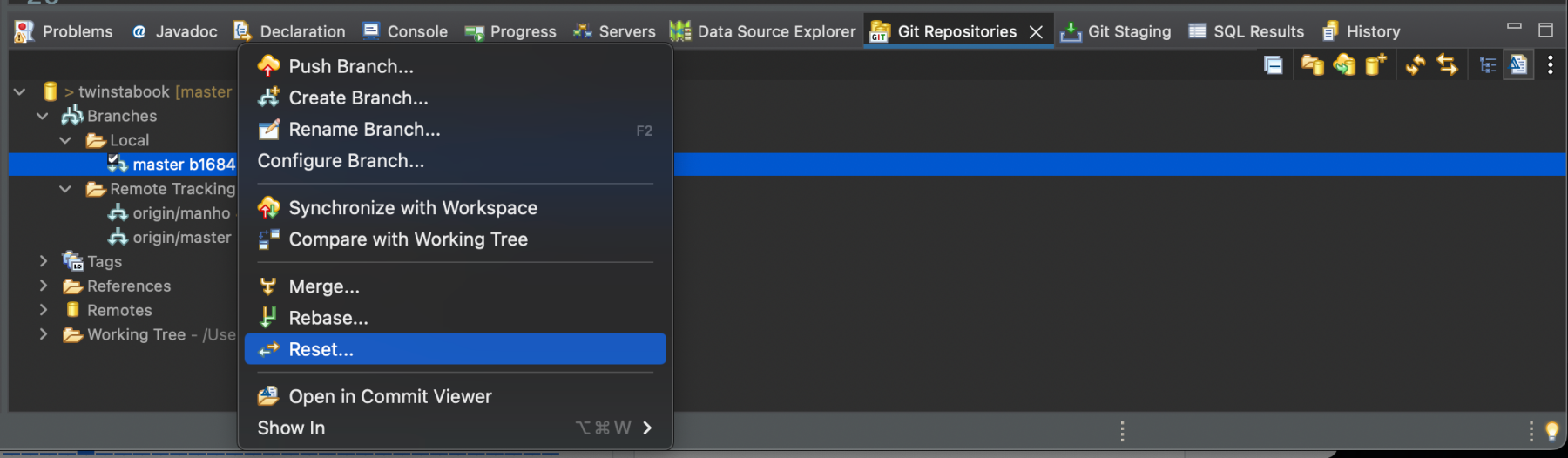
Task: Open the Javadoc tab
Action: point(174,31)
